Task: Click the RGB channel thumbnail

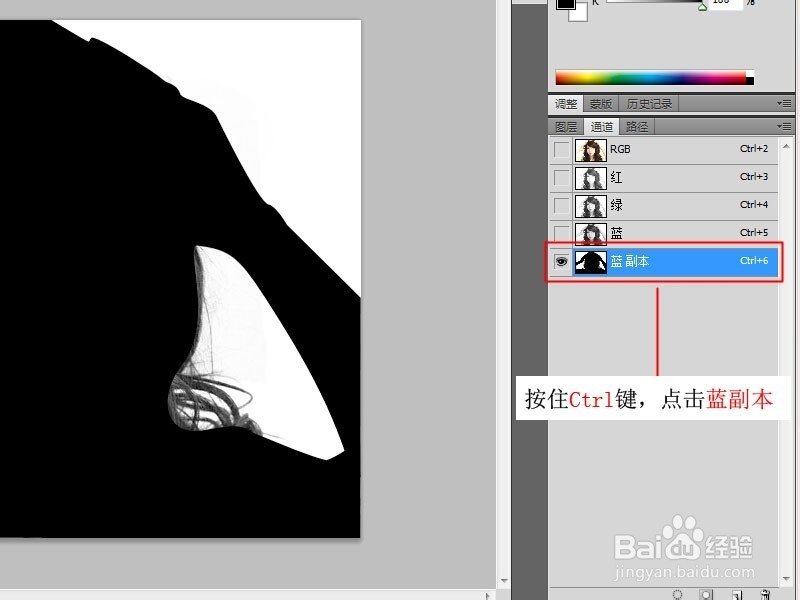Action: (591, 150)
